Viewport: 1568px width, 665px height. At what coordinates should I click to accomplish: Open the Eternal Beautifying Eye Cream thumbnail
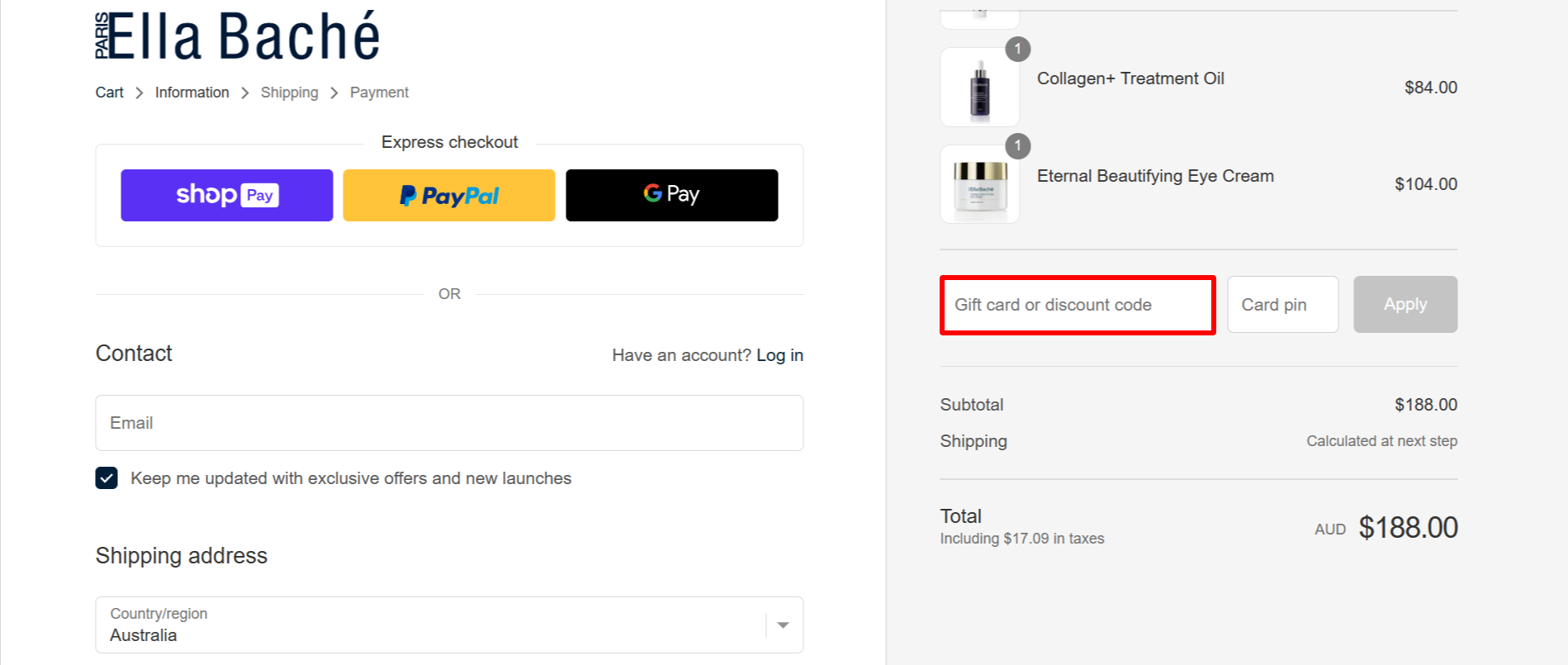coord(979,183)
